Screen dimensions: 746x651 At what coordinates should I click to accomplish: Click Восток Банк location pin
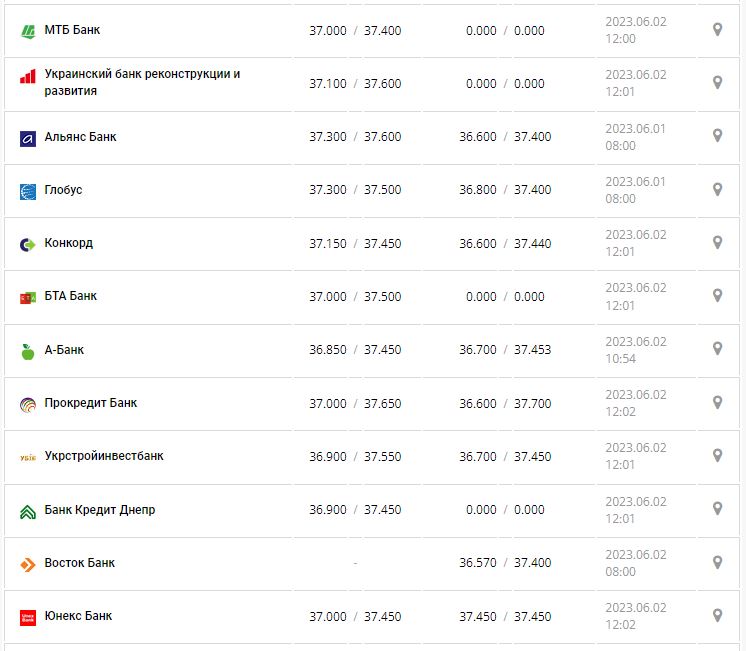(x=717, y=562)
